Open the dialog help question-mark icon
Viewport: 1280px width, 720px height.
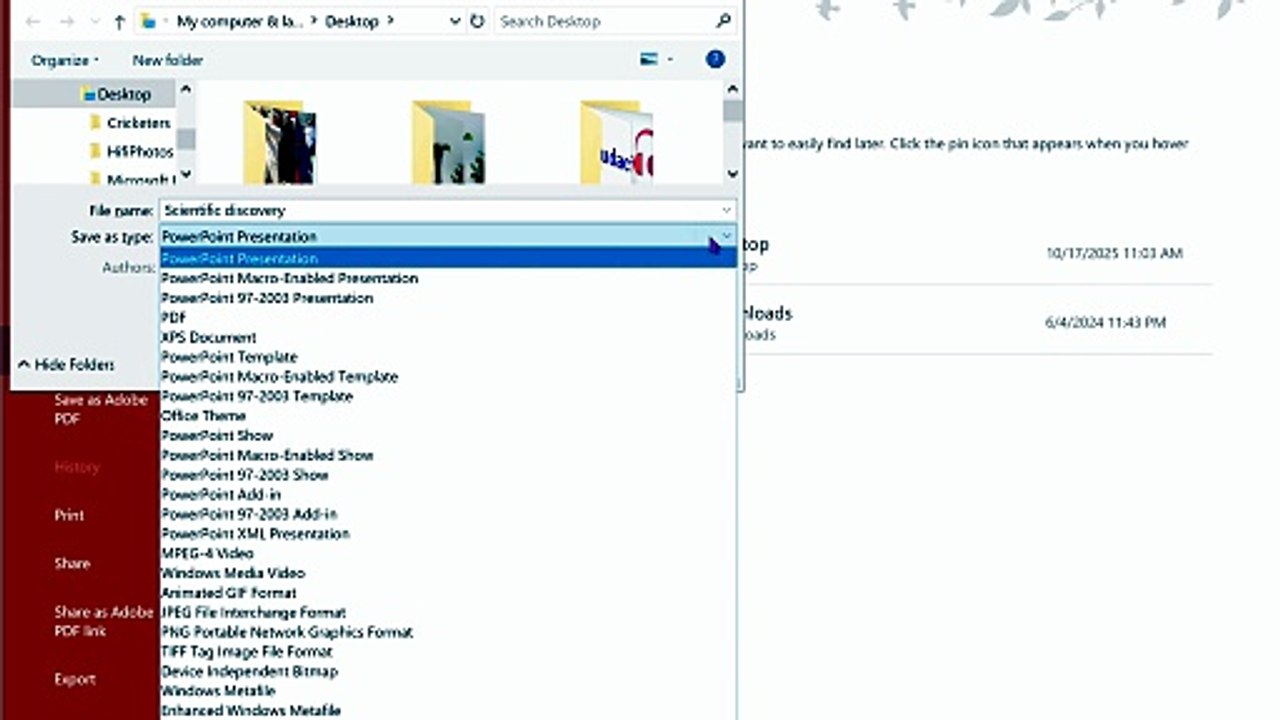(x=715, y=60)
